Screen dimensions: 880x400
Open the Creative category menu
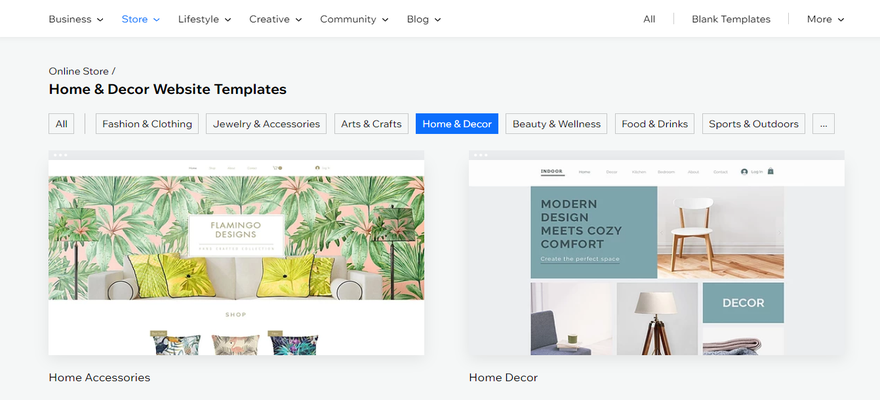point(276,19)
